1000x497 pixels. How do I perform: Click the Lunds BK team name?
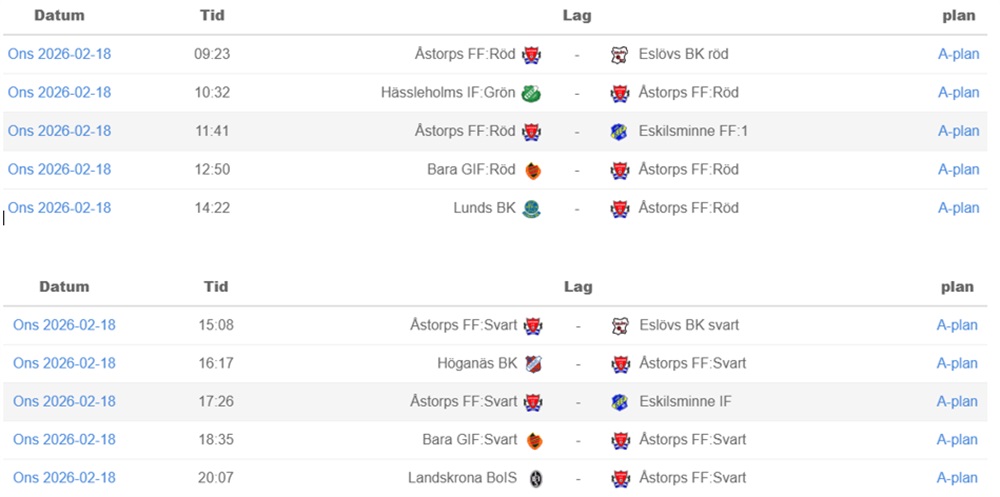[485, 208]
